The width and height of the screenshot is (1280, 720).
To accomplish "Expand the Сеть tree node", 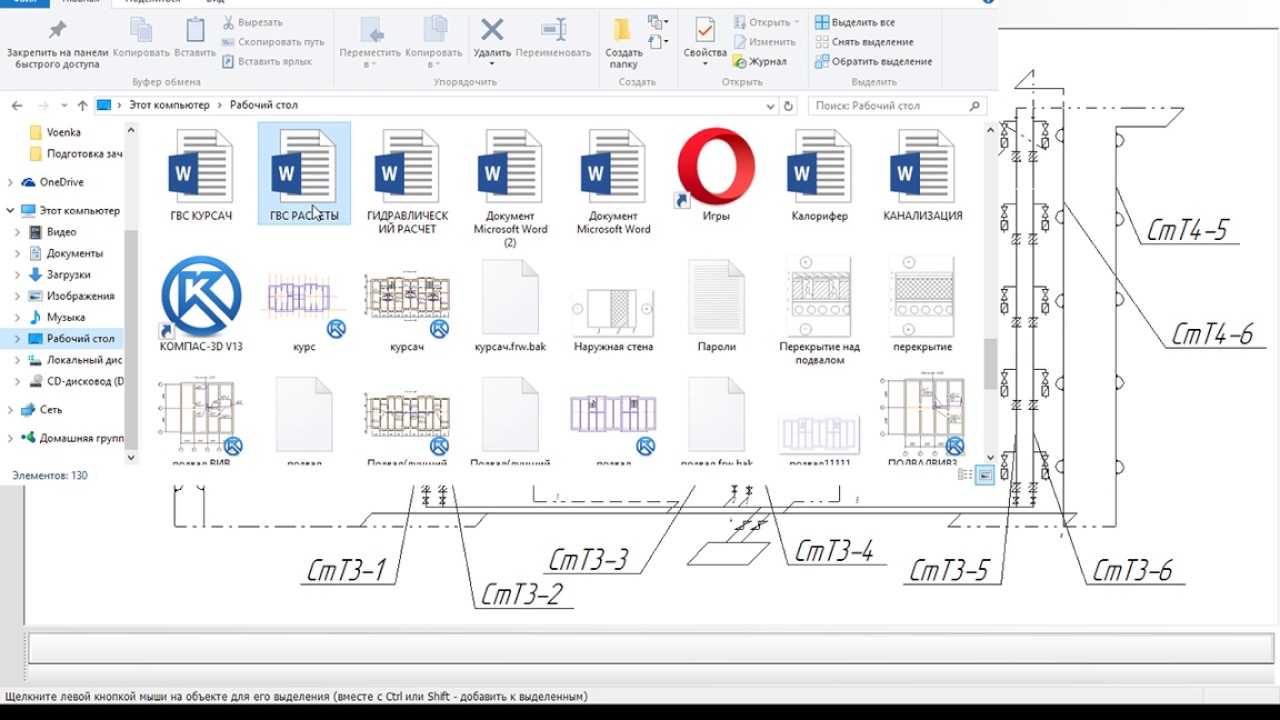I will tap(10, 410).
